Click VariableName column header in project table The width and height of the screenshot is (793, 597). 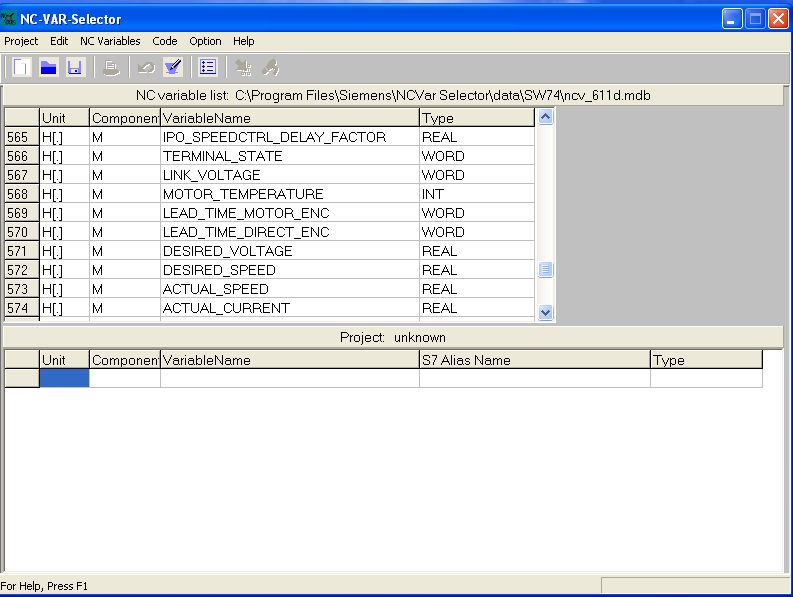pos(290,360)
